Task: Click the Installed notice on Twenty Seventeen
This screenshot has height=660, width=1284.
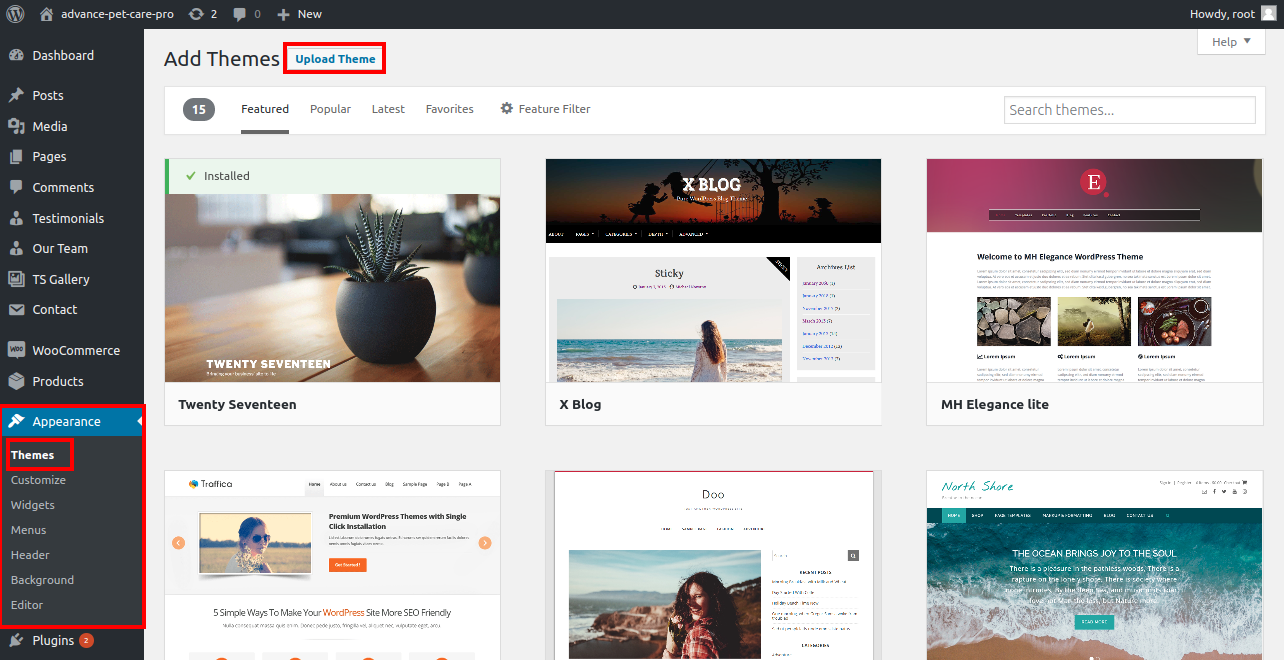Action: [x=333, y=176]
